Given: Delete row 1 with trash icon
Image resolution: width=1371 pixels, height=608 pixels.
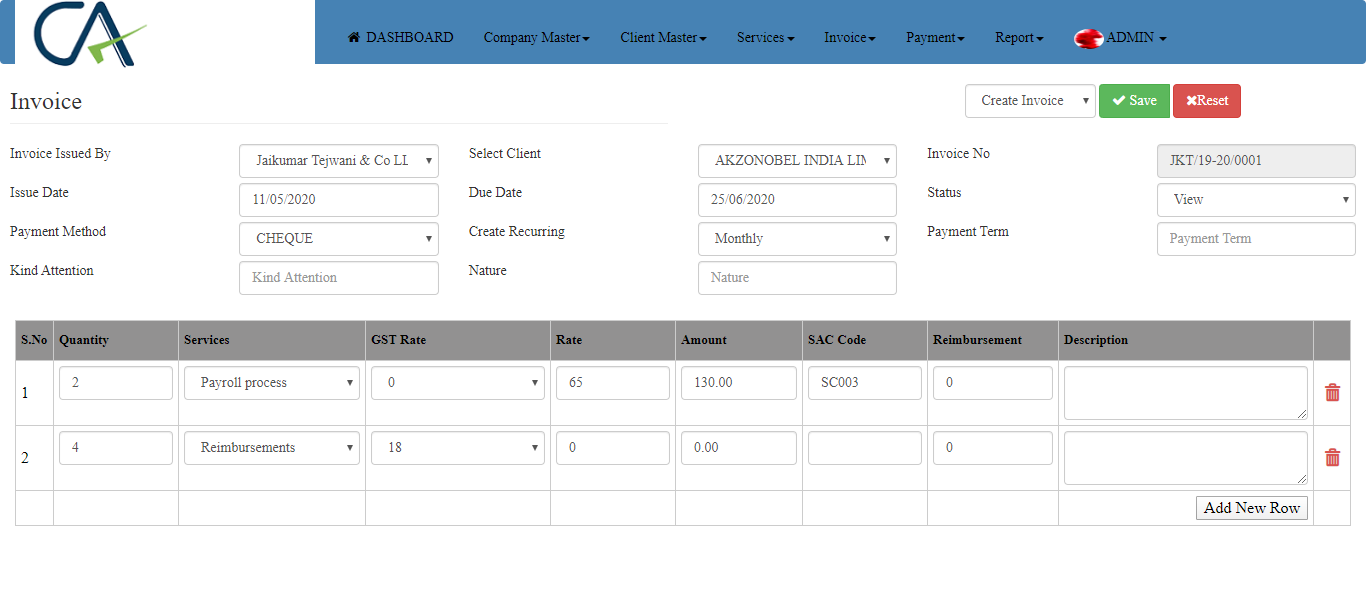Looking at the screenshot, I should pos(1332,393).
